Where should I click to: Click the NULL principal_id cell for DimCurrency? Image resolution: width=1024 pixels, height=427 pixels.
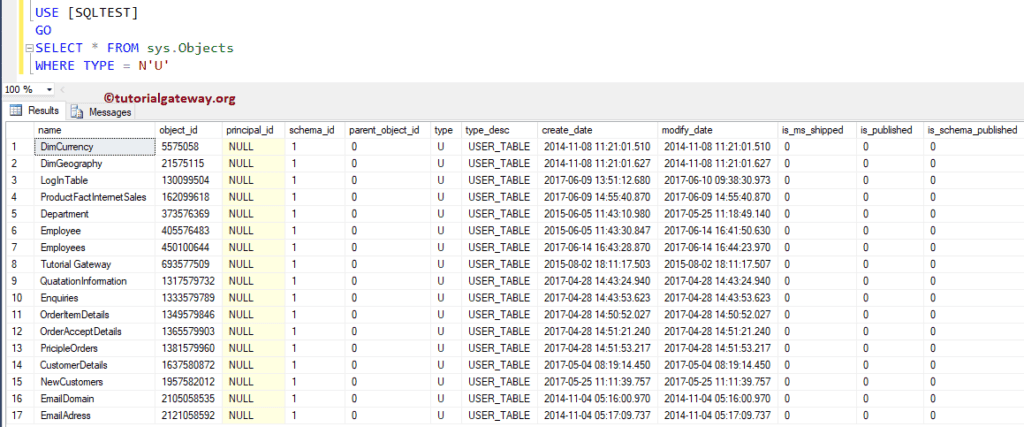click(x=253, y=147)
